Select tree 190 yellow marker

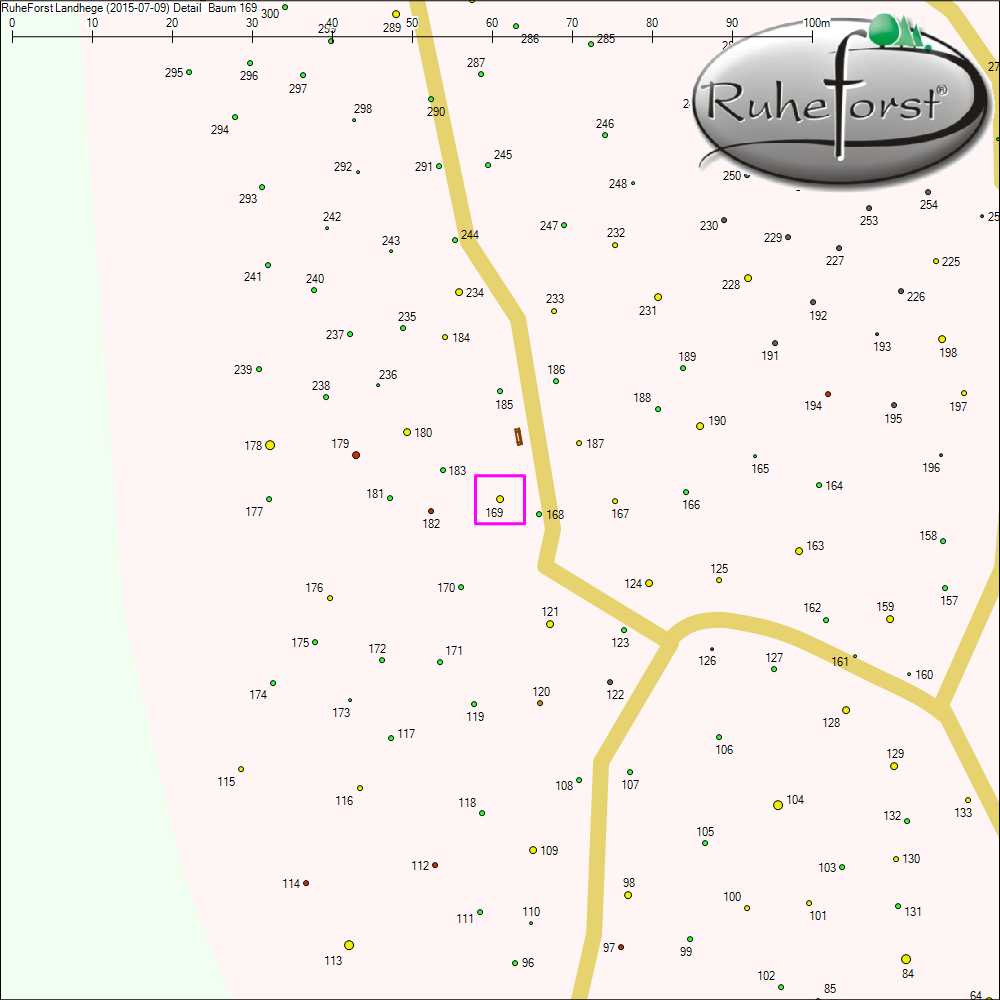[700, 426]
